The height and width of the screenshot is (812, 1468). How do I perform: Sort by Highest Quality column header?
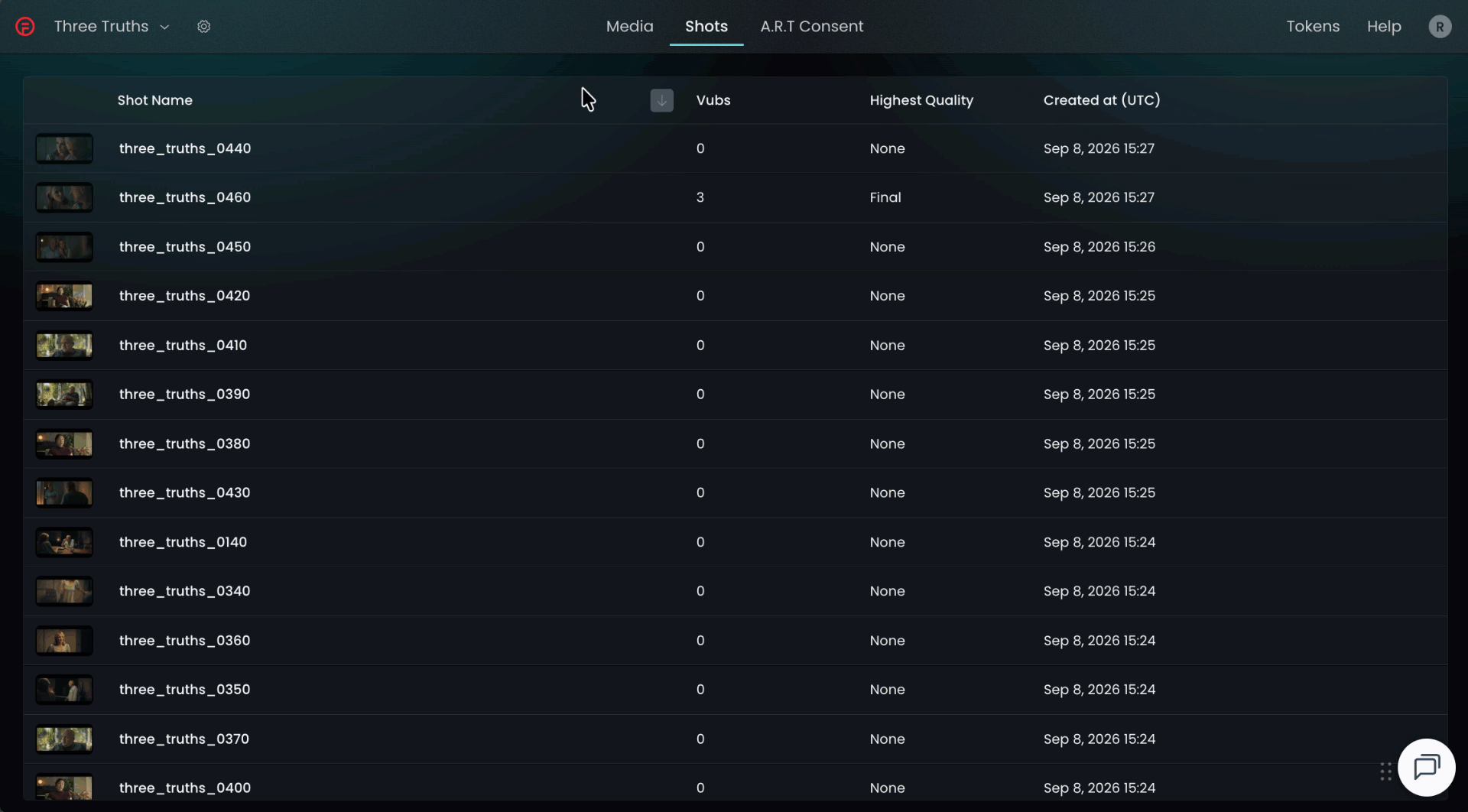pos(921,100)
